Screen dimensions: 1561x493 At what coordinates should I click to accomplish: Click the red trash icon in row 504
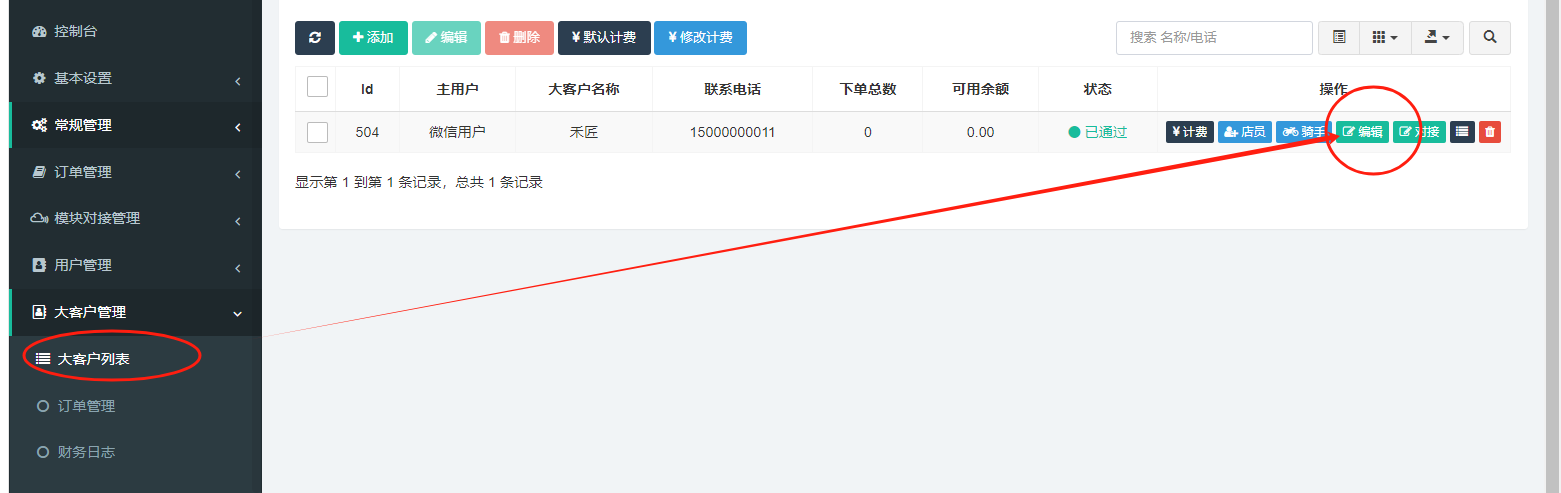pyautogui.click(x=1490, y=132)
